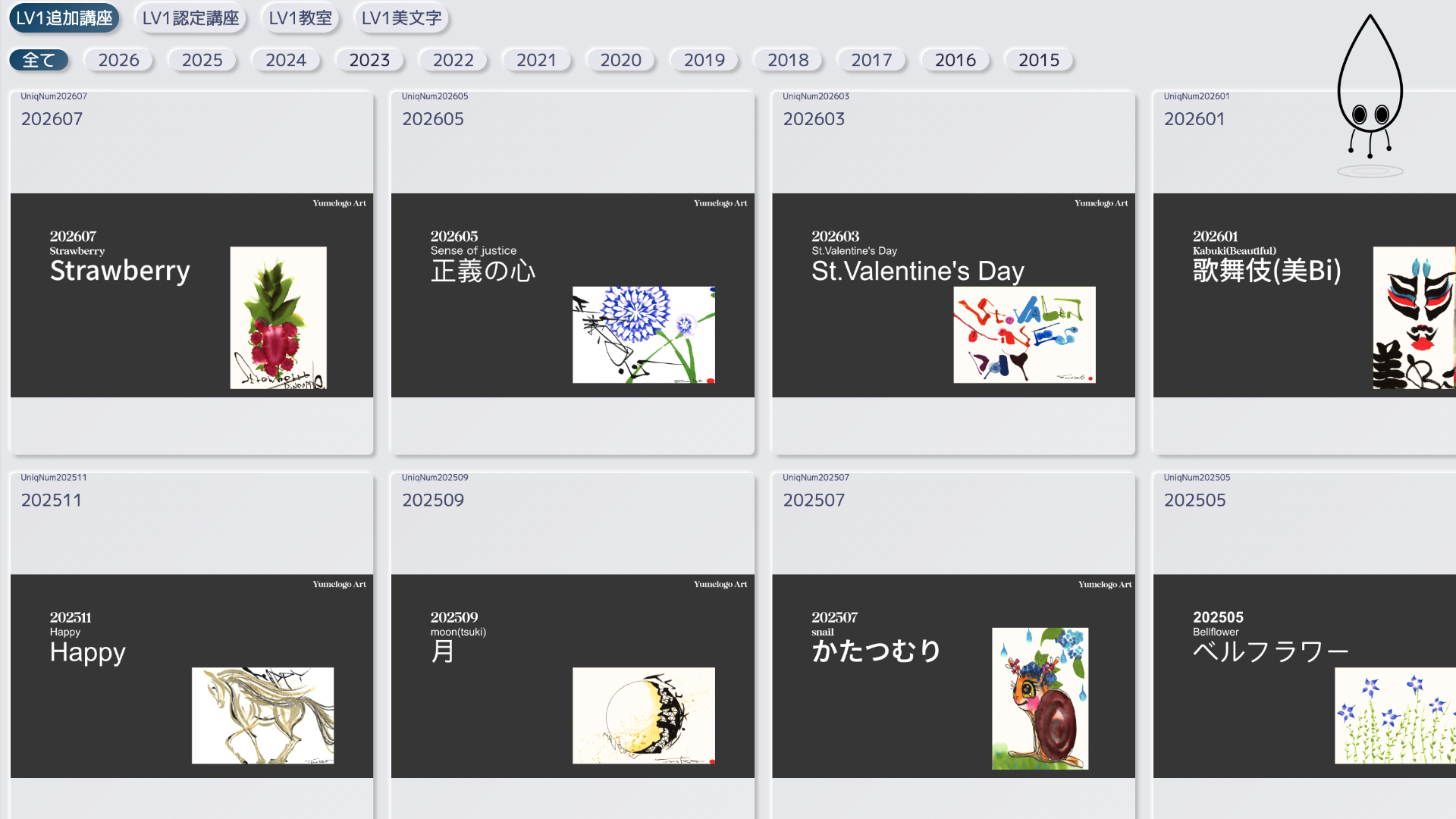Click the large Happy title text
Image resolution: width=1456 pixels, height=819 pixels.
point(87,652)
